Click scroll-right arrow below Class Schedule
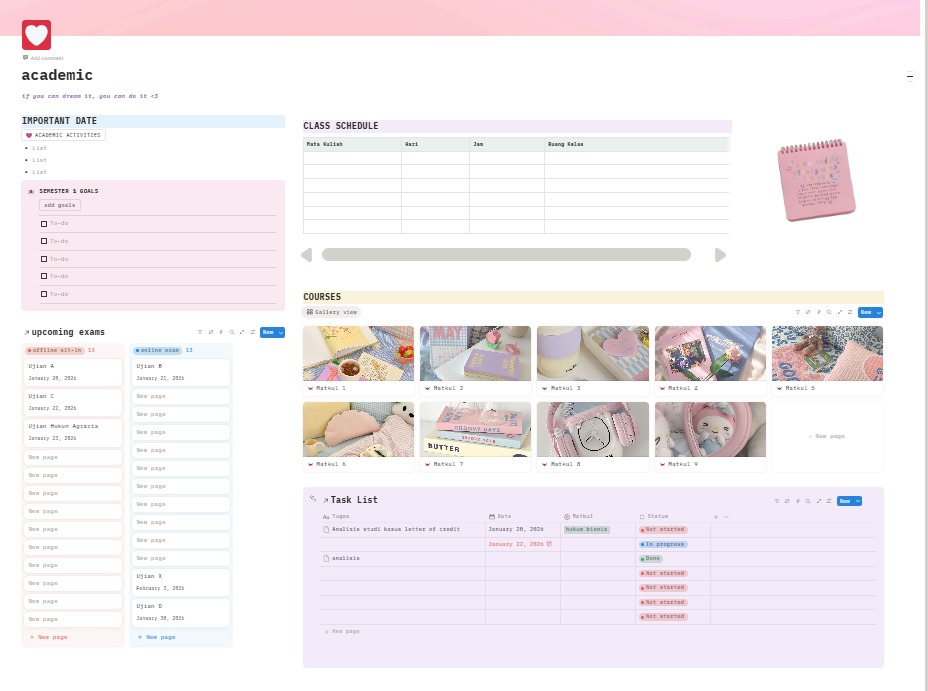The width and height of the screenshot is (928, 691). click(x=720, y=255)
